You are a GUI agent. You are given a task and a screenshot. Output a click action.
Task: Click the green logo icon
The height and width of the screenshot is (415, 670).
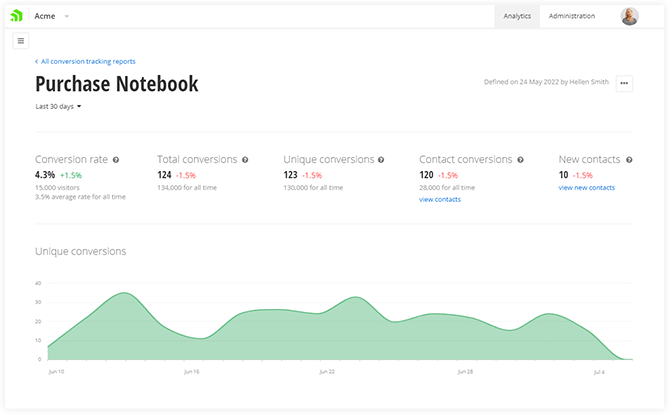pyautogui.click(x=17, y=16)
